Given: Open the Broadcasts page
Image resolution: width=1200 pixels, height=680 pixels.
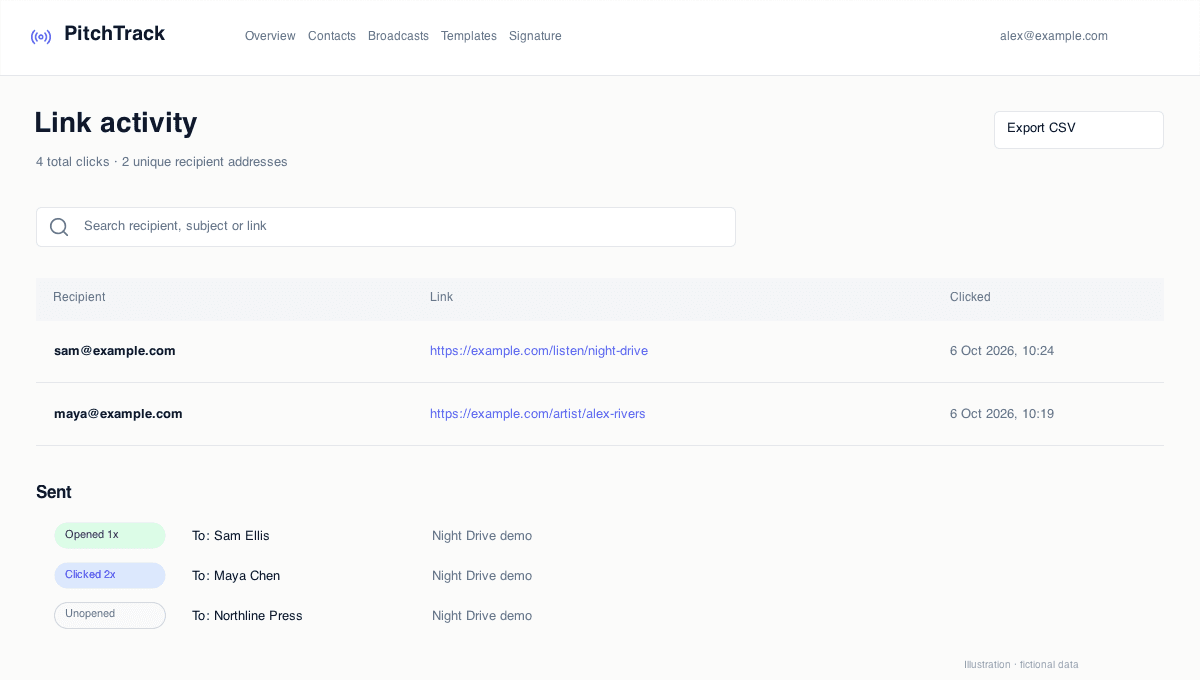Looking at the screenshot, I should (398, 36).
